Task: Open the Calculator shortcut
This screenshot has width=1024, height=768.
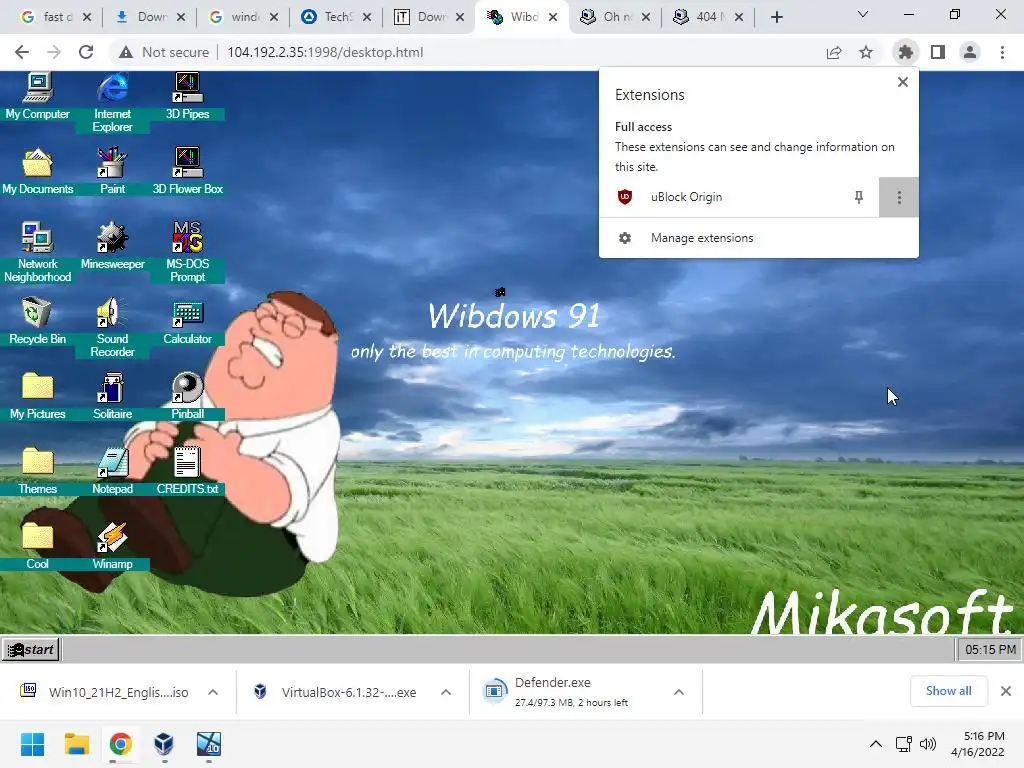Action: (x=187, y=321)
